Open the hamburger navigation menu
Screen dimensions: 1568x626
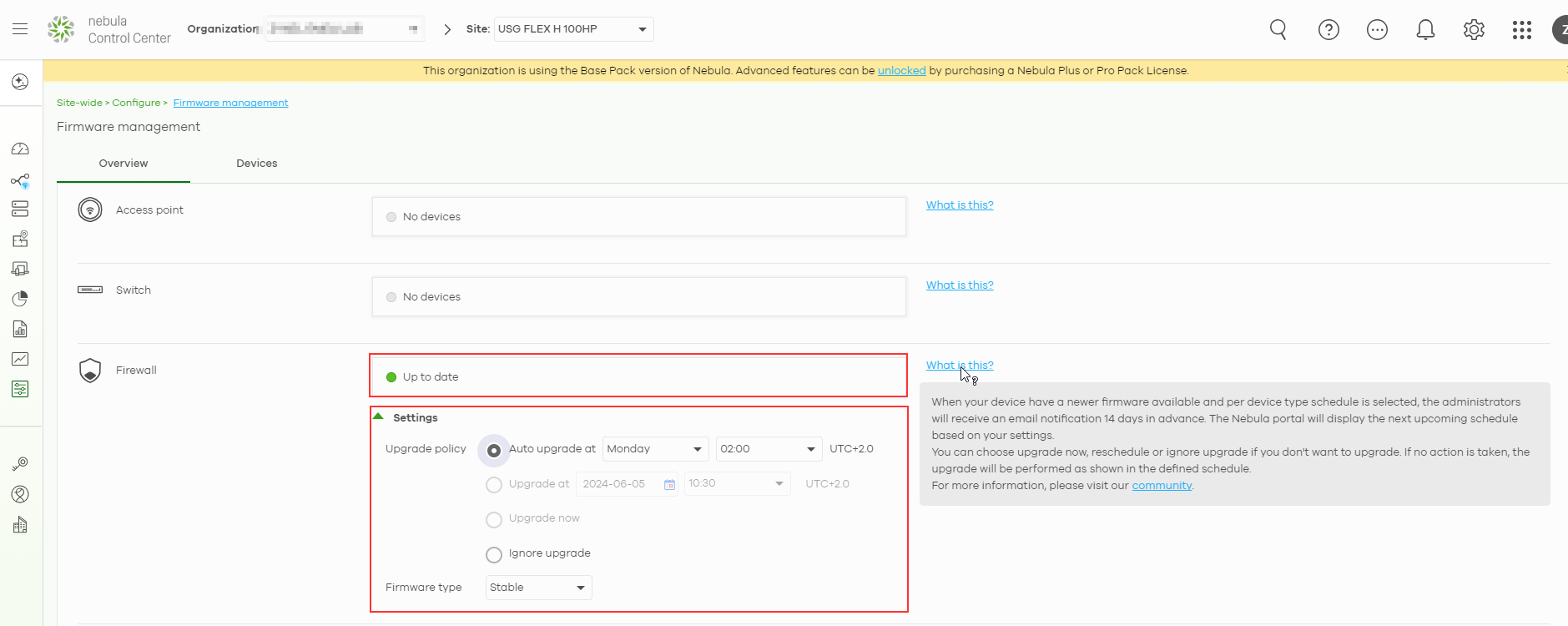coord(20,29)
